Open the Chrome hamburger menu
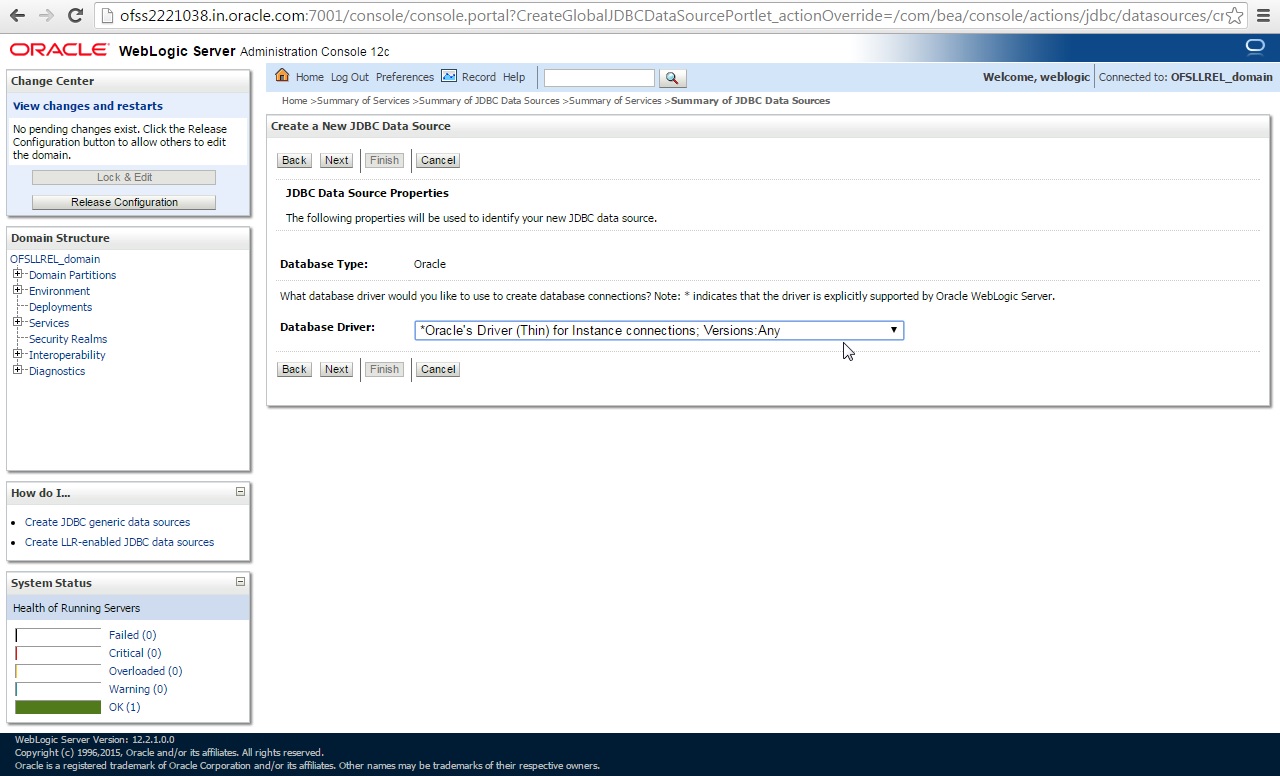 (1263, 16)
